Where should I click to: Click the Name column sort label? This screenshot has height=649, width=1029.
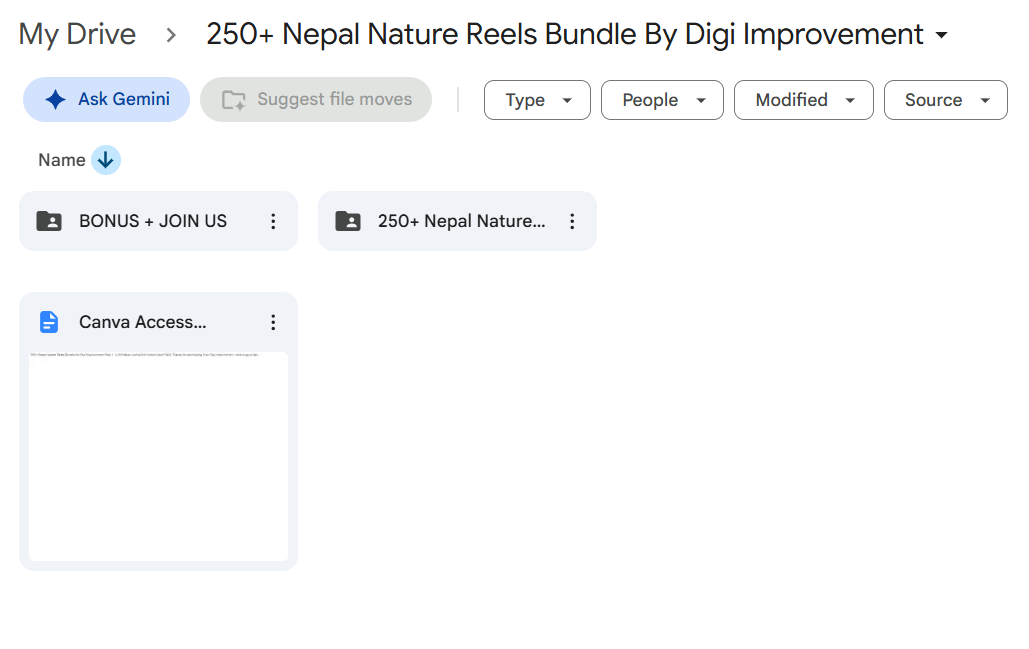point(62,160)
